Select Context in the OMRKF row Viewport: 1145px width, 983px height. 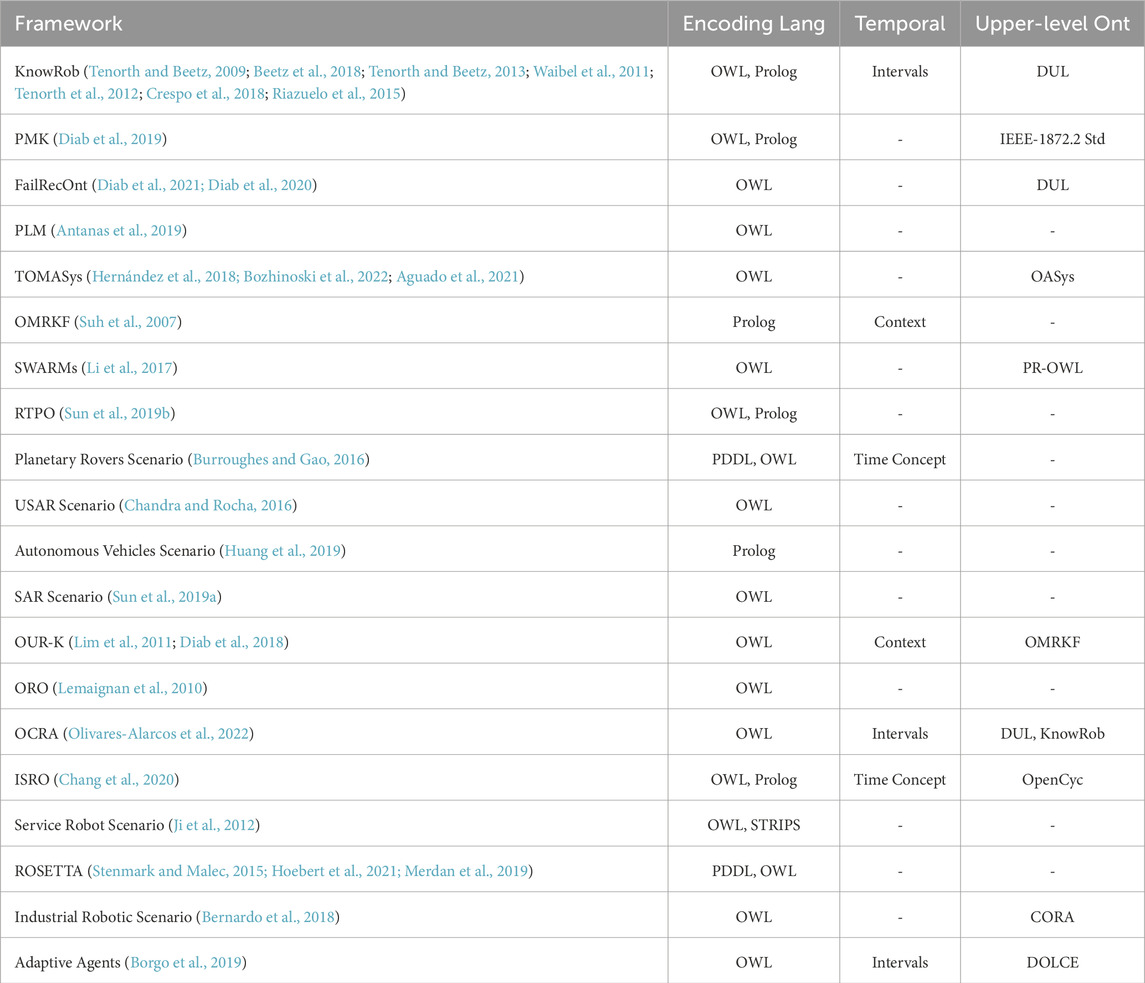(900, 321)
